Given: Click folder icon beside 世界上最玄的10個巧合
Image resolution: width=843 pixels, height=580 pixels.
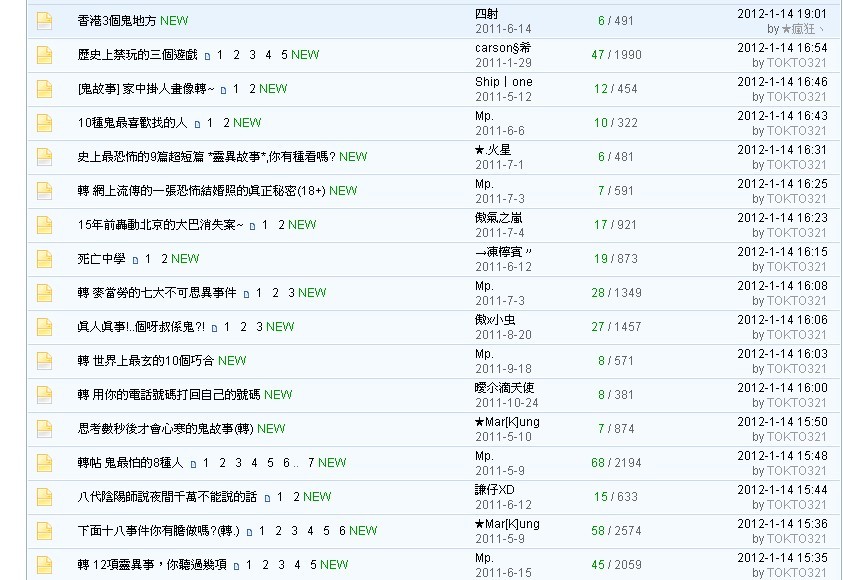Looking at the screenshot, I should tap(44, 361).
